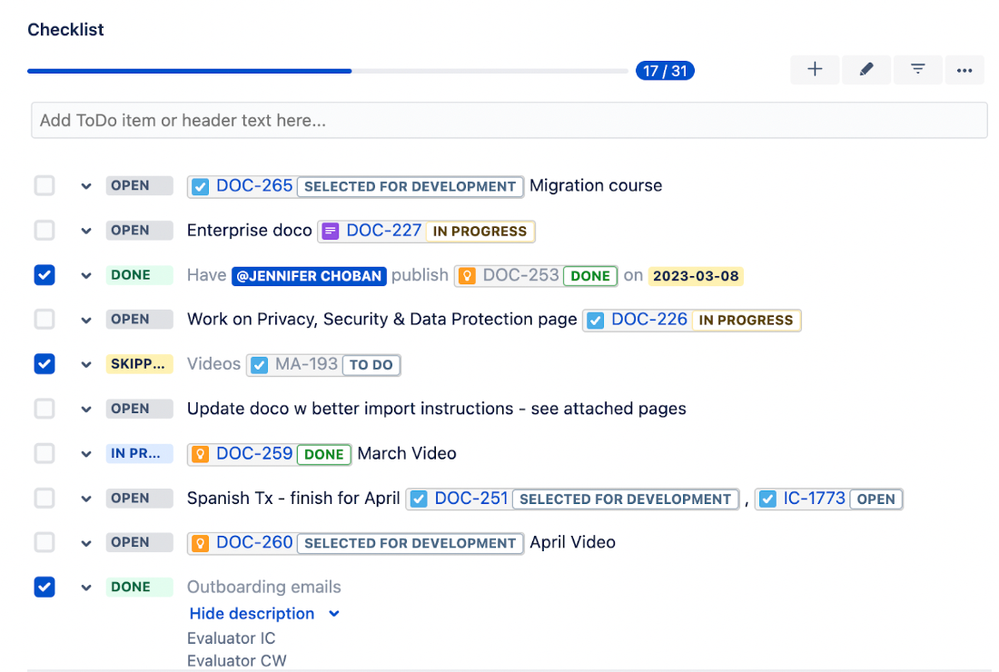Open the checklist filter icon
The height and width of the screenshot is (672, 999).
pos(917,69)
